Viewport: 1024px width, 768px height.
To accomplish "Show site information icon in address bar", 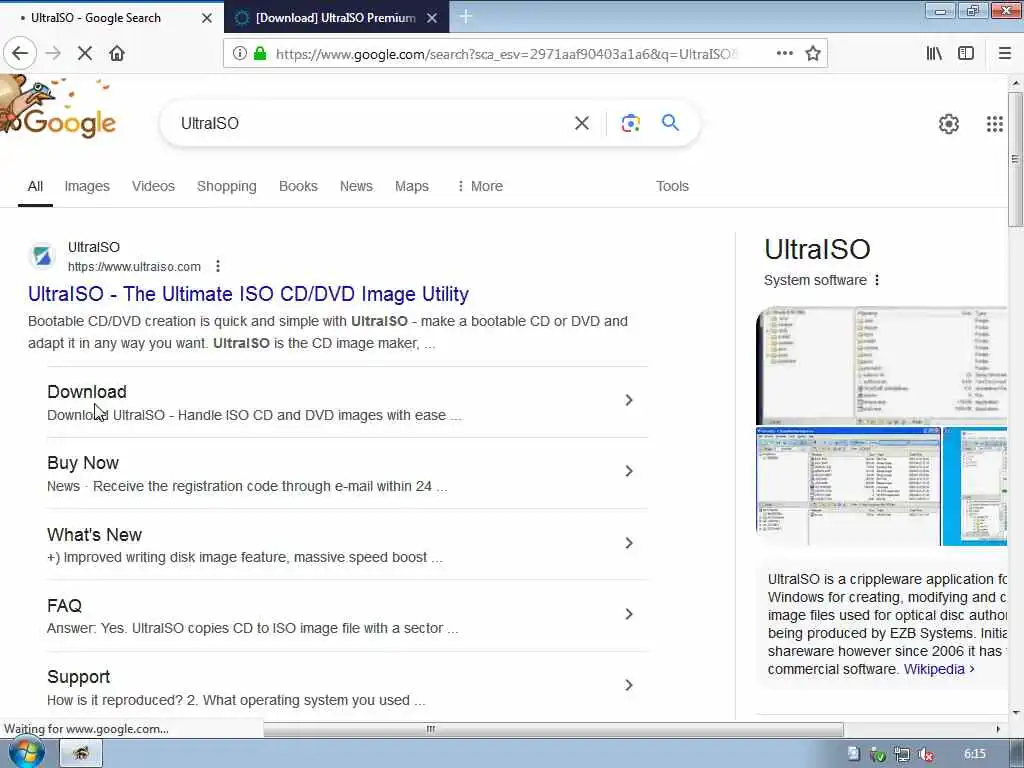I will coord(240,53).
